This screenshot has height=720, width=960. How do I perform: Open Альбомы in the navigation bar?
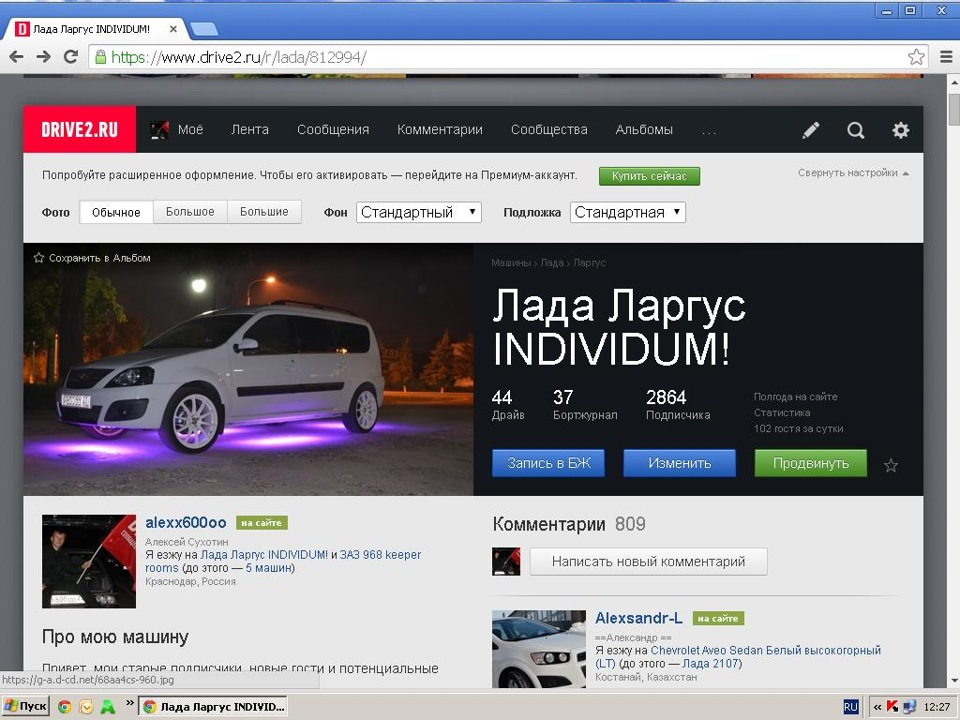point(644,130)
